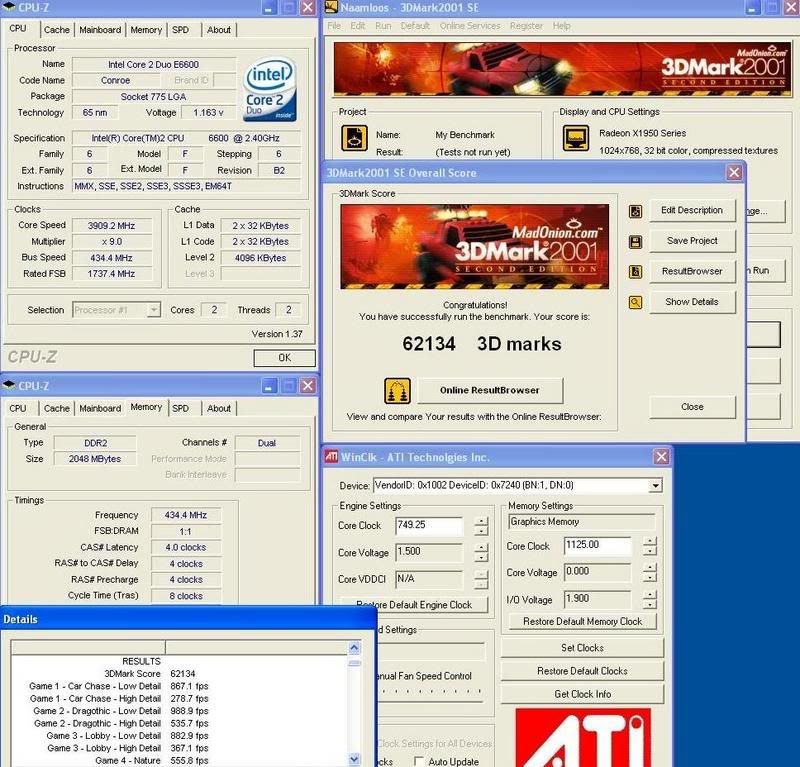
Task: Open the Processor #1 selection dropdown
Action: [154, 310]
